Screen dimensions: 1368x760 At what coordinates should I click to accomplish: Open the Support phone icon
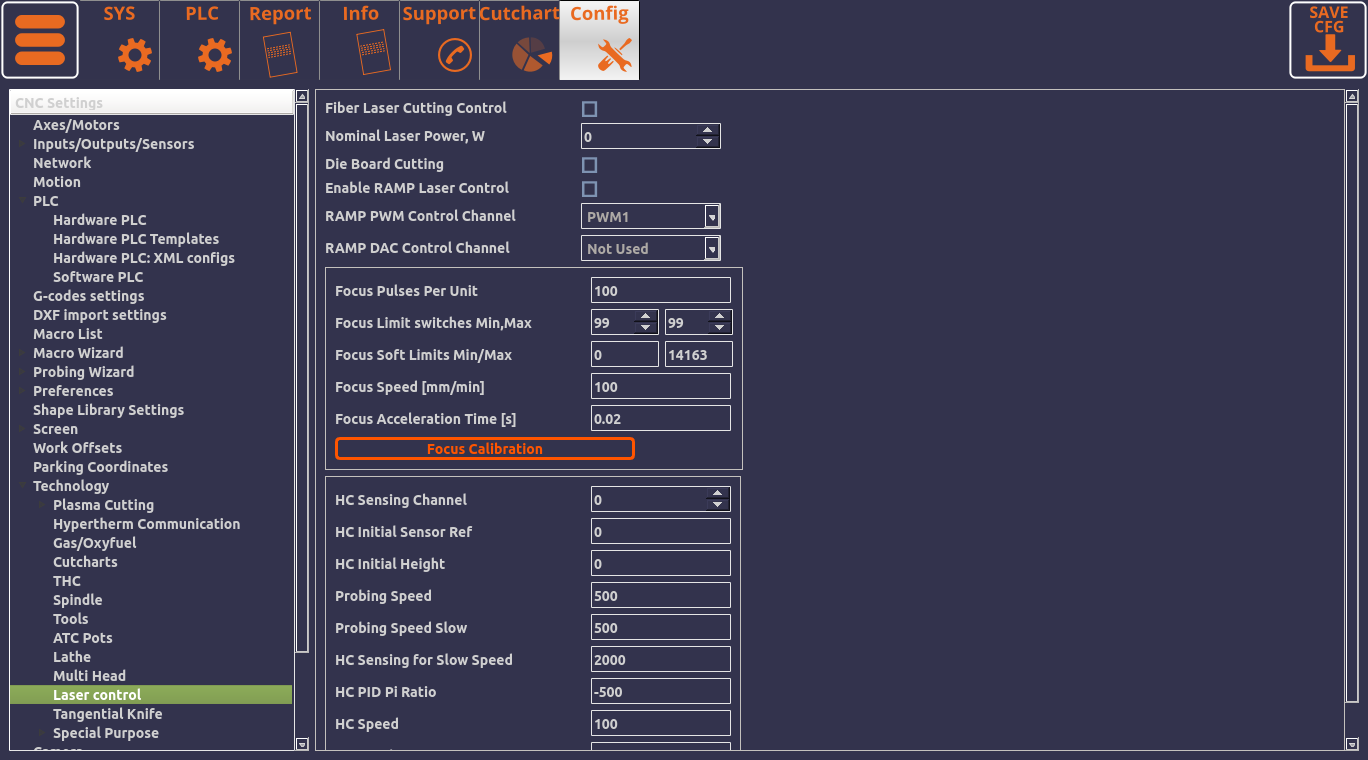[455, 54]
